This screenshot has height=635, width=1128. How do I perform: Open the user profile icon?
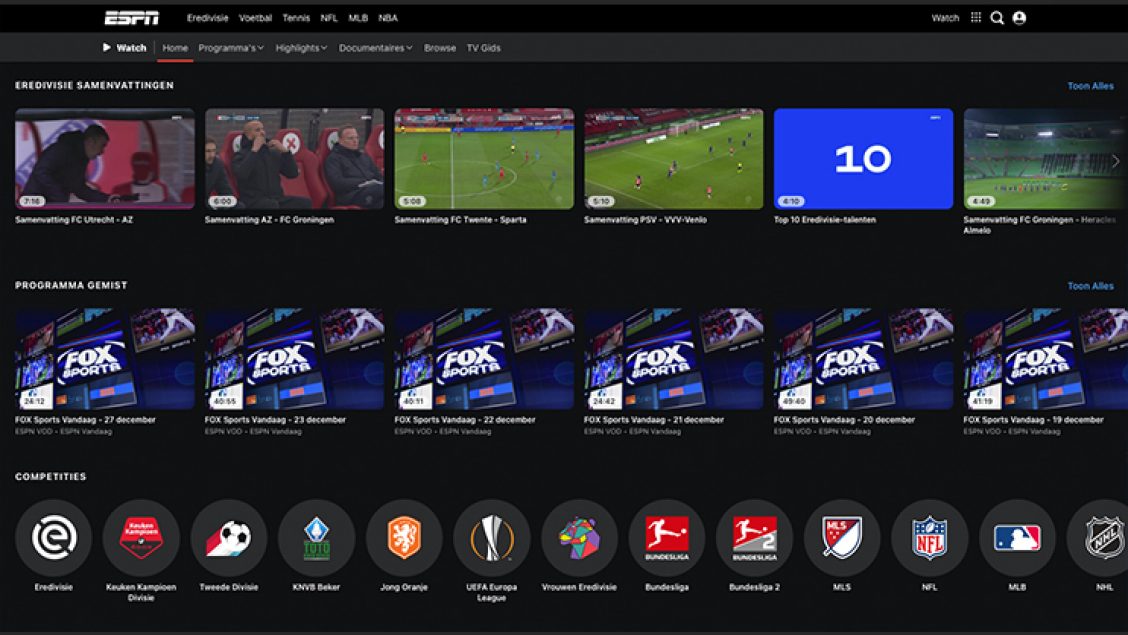1018,17
